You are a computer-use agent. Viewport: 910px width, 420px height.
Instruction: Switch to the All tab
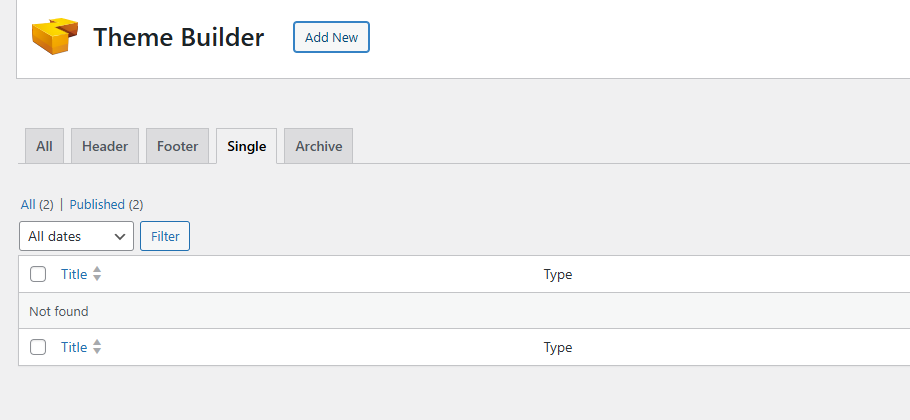tap(44, 146)
